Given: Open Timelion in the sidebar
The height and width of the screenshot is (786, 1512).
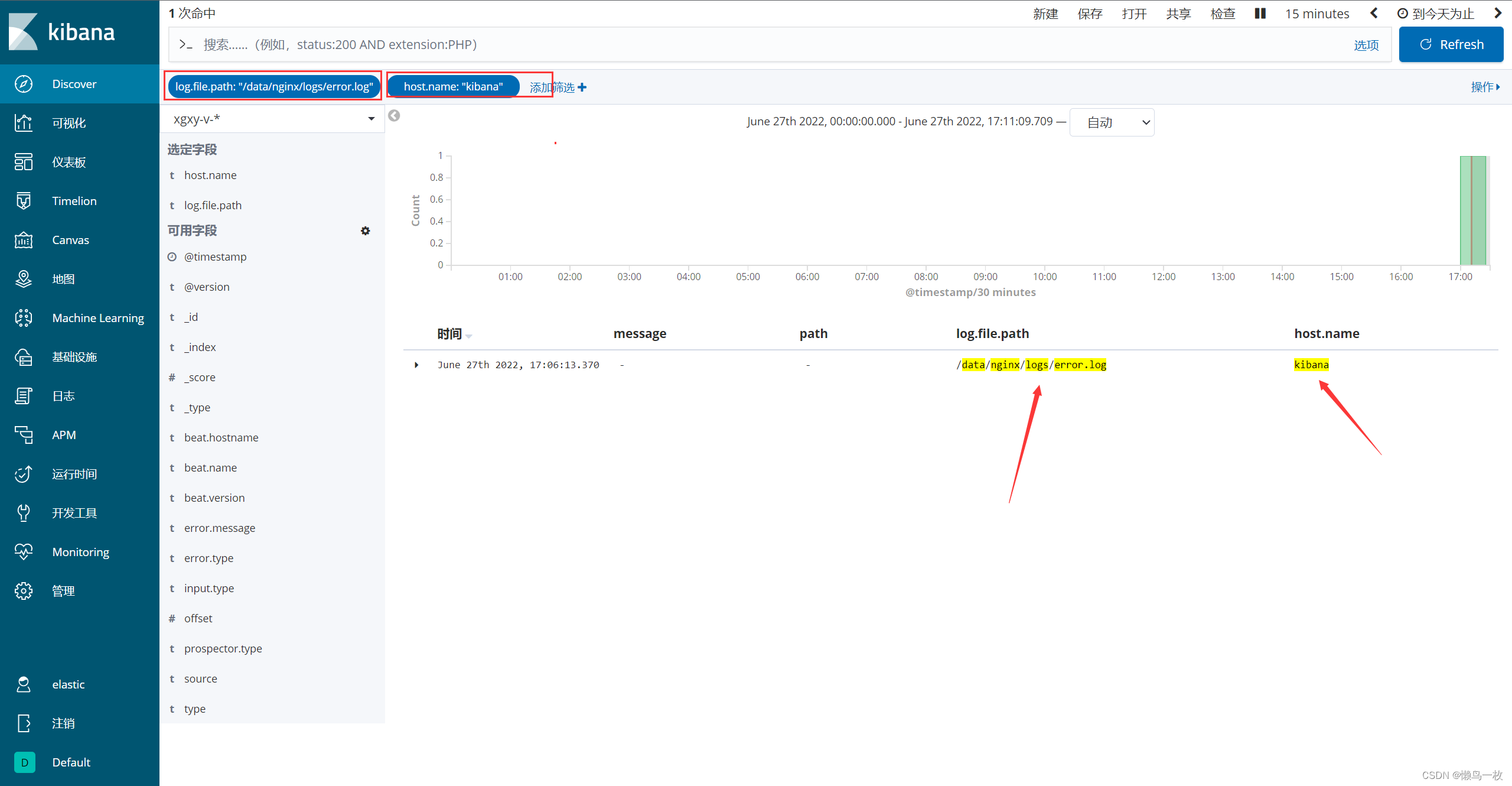Looking at the screenshot, I should click(74, 201).
